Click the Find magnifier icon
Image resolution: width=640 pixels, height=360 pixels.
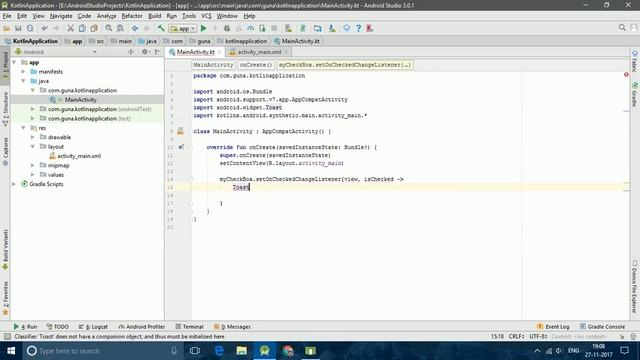pos(109,28)
